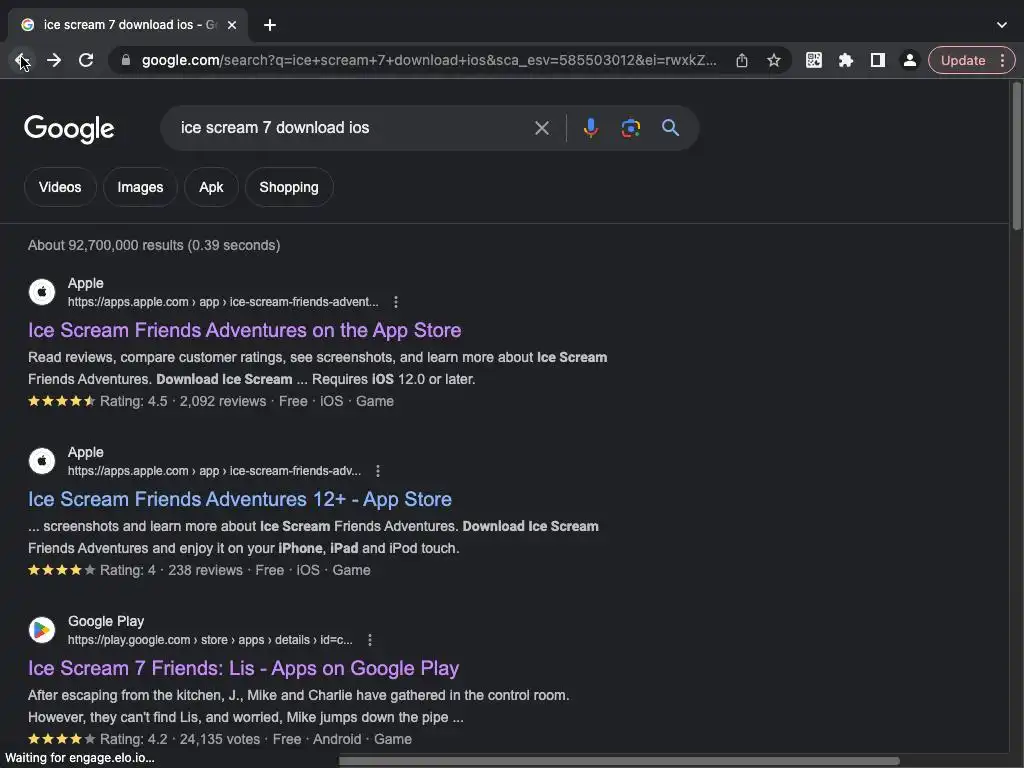Click inside the Google search box
Screen dimensions: 1024x768
[353, 128]
